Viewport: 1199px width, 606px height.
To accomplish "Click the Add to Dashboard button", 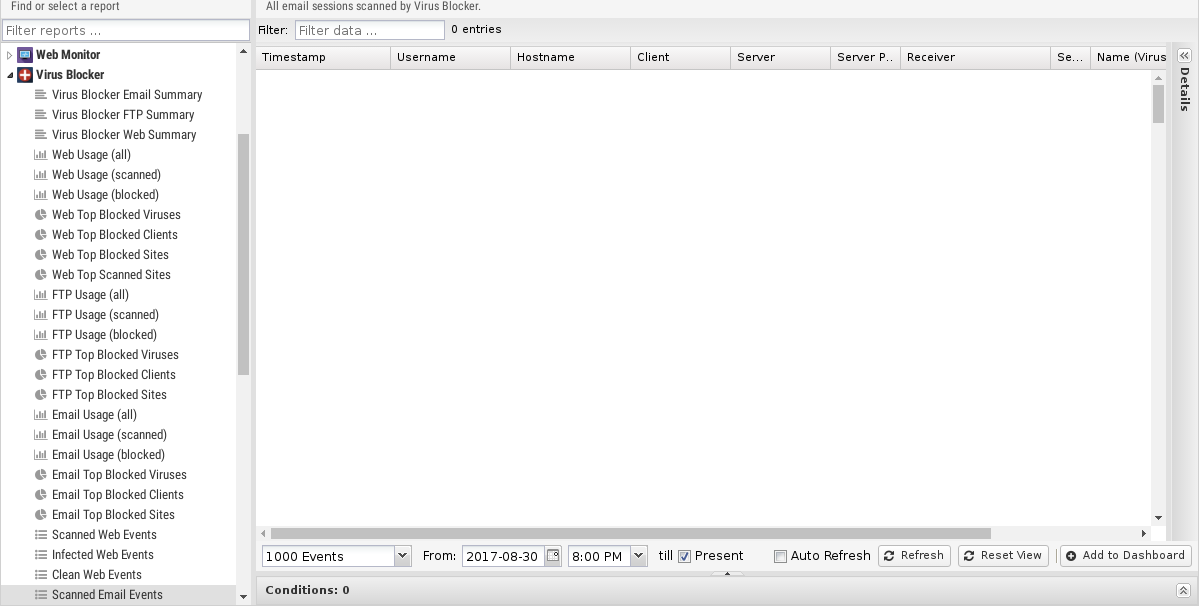I will [1126, 556].
